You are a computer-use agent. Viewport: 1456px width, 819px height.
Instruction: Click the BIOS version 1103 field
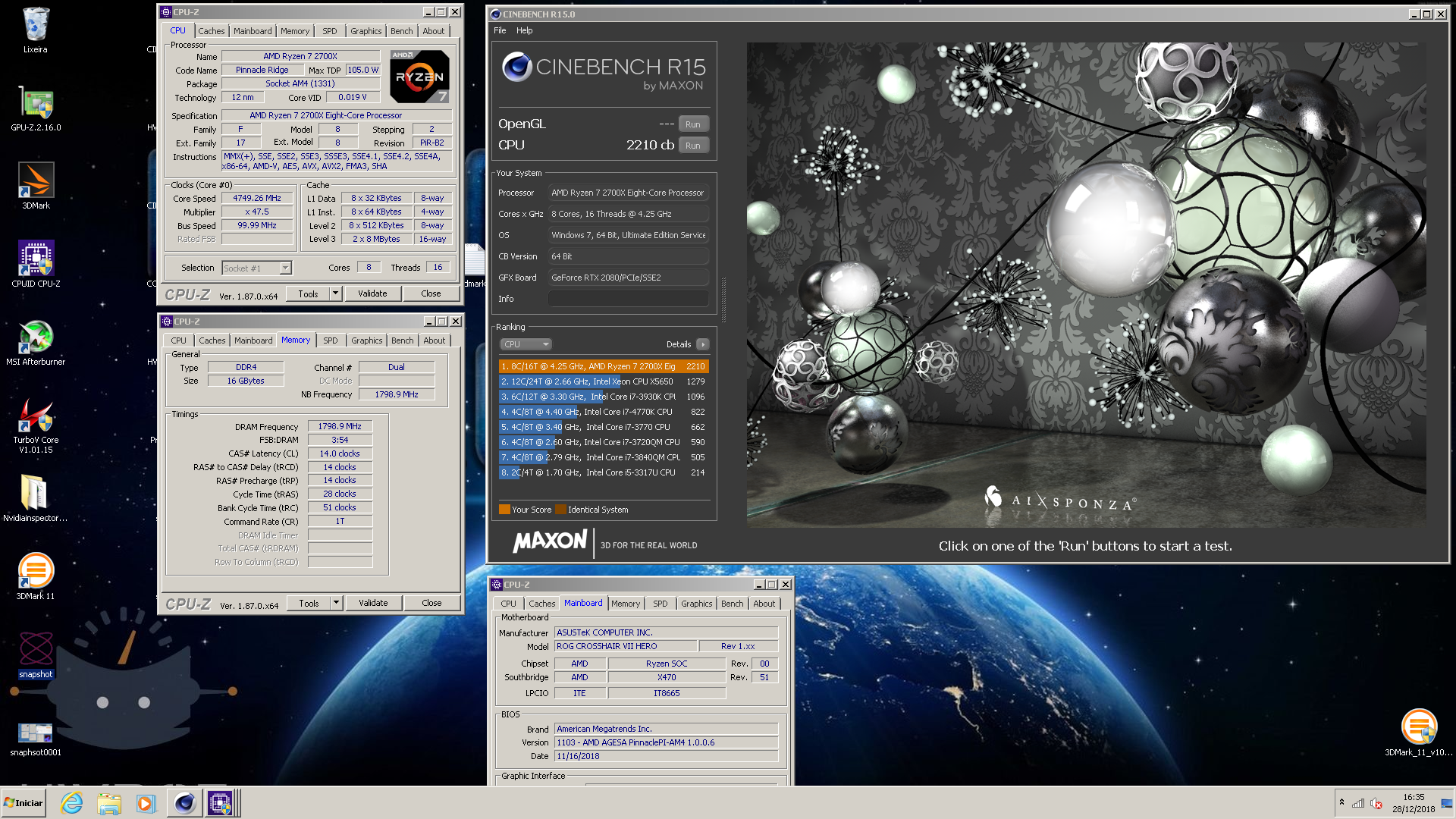[666, 742]
